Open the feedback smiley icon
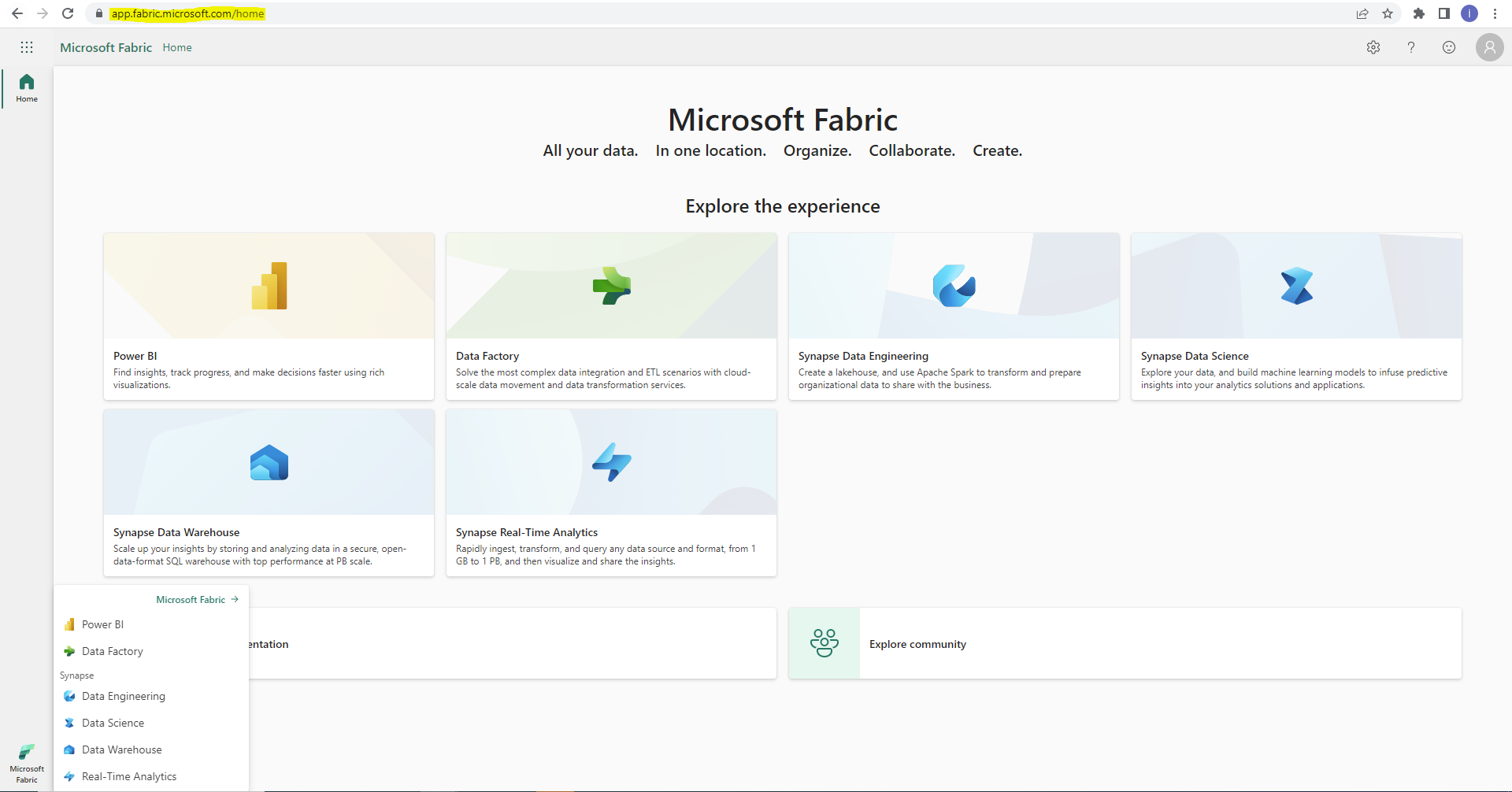Image resolution: width=1512 pixels, height=792 pixels. 1449,47
